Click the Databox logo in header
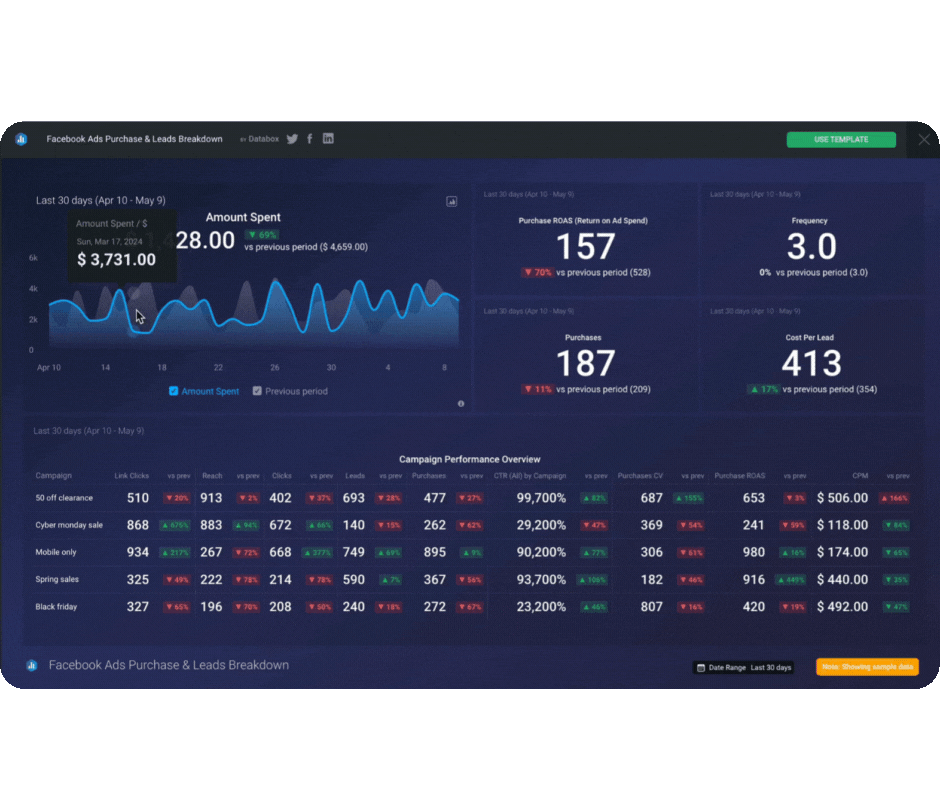Viewport: 940px width, 788px height. 22,139
